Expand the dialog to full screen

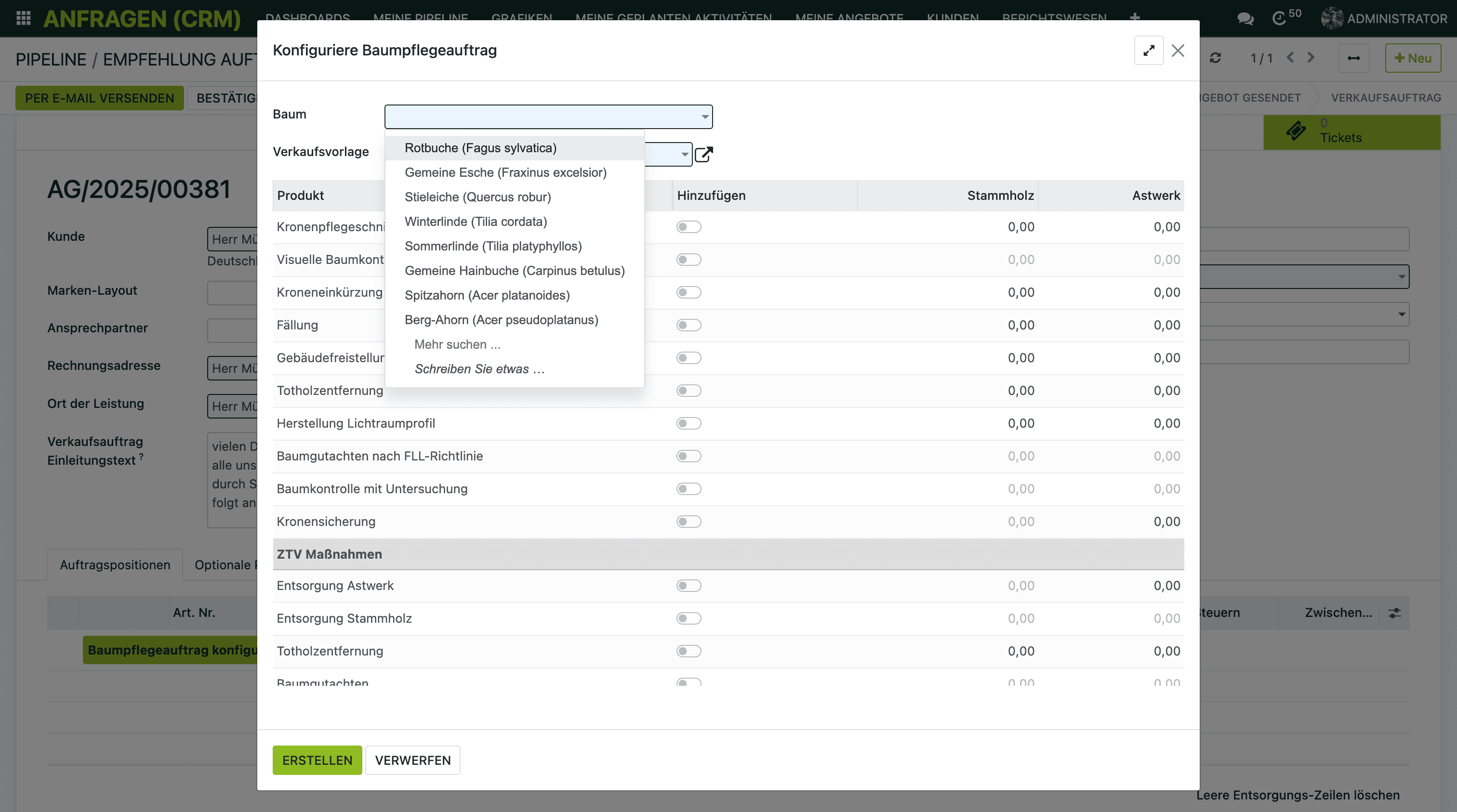(x=1148, y=50)
